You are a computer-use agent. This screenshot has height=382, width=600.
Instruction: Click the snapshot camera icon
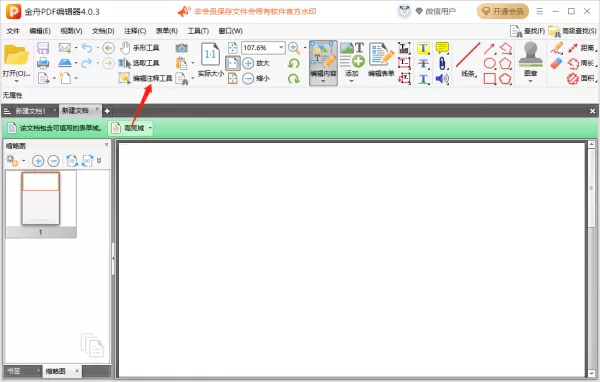tap(181, 48)
